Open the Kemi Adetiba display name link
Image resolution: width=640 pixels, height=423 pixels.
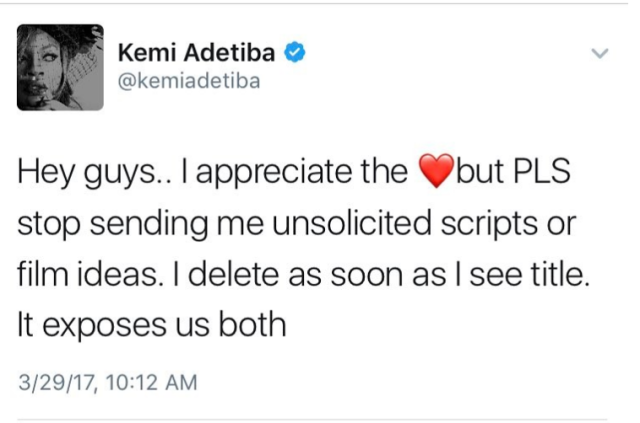click(201, 54)
